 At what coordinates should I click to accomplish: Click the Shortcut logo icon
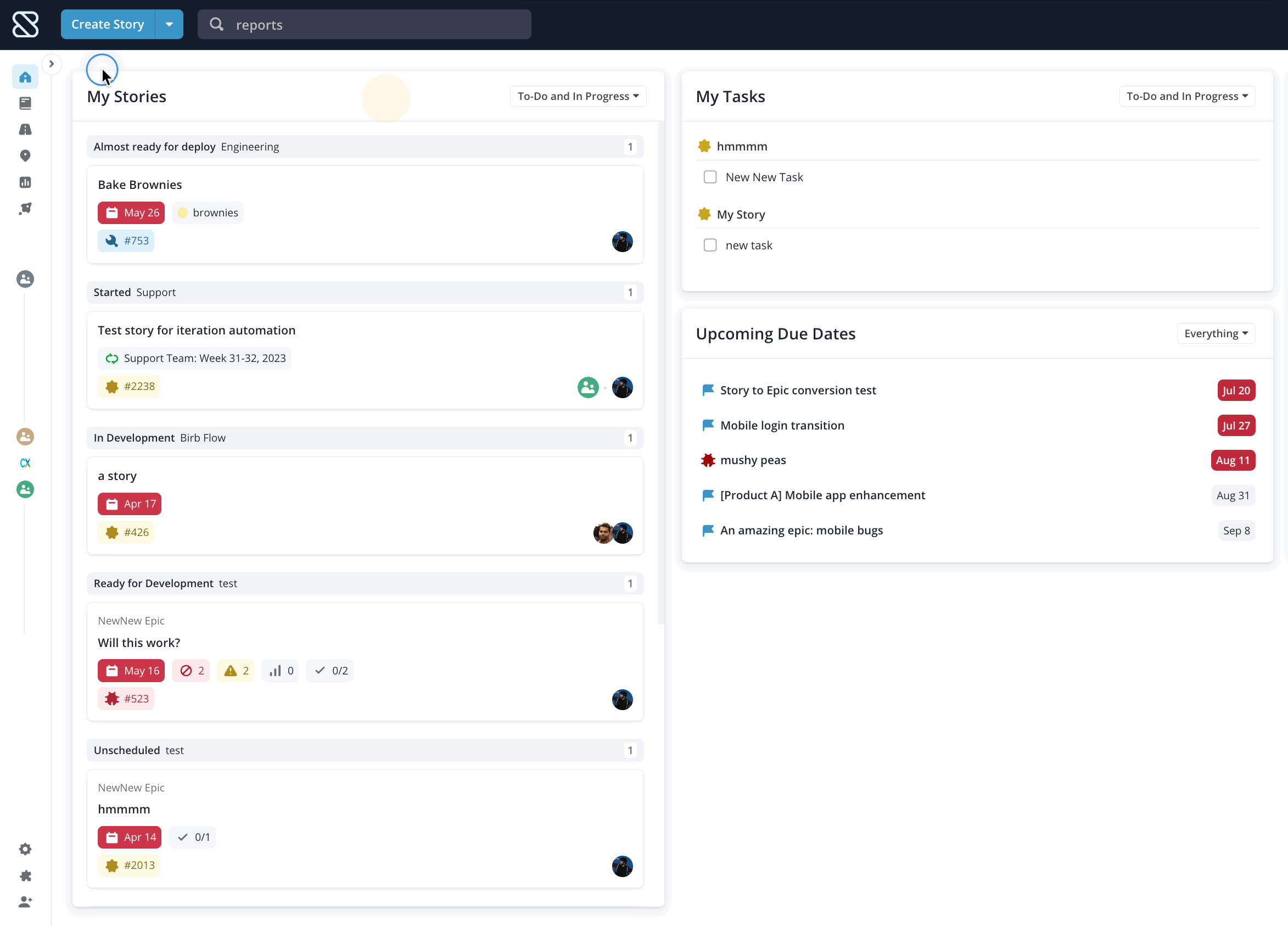point(26,24)
